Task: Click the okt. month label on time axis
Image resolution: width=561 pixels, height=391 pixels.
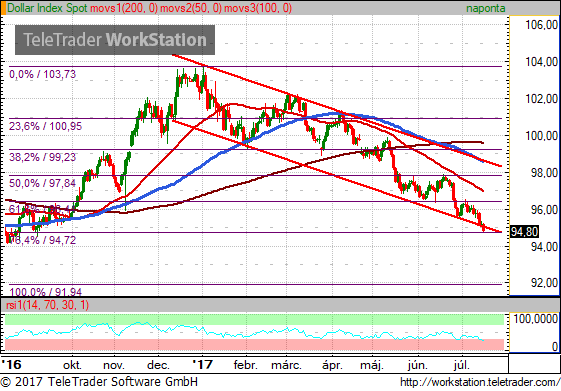Action: (x=72, y=365)
